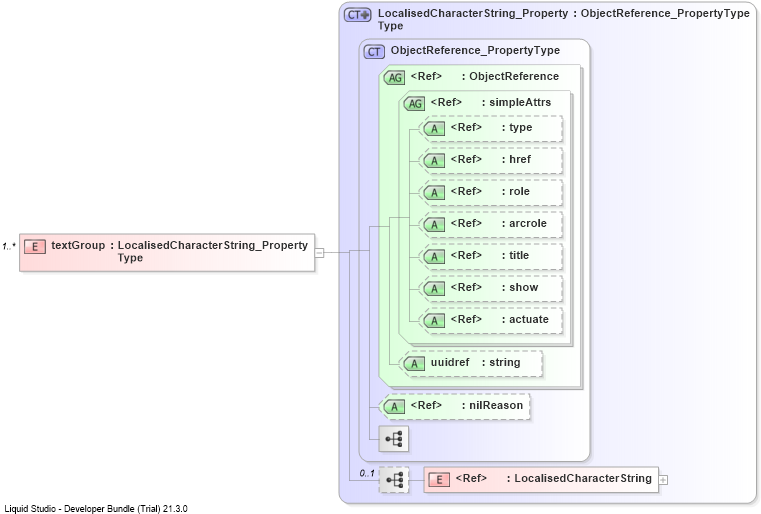Click the CT icon of LocalisedCharacterString_PropertyType
The height and width of the screenshot is (514, 761).
pyautogui.click(x=358, y=15)
